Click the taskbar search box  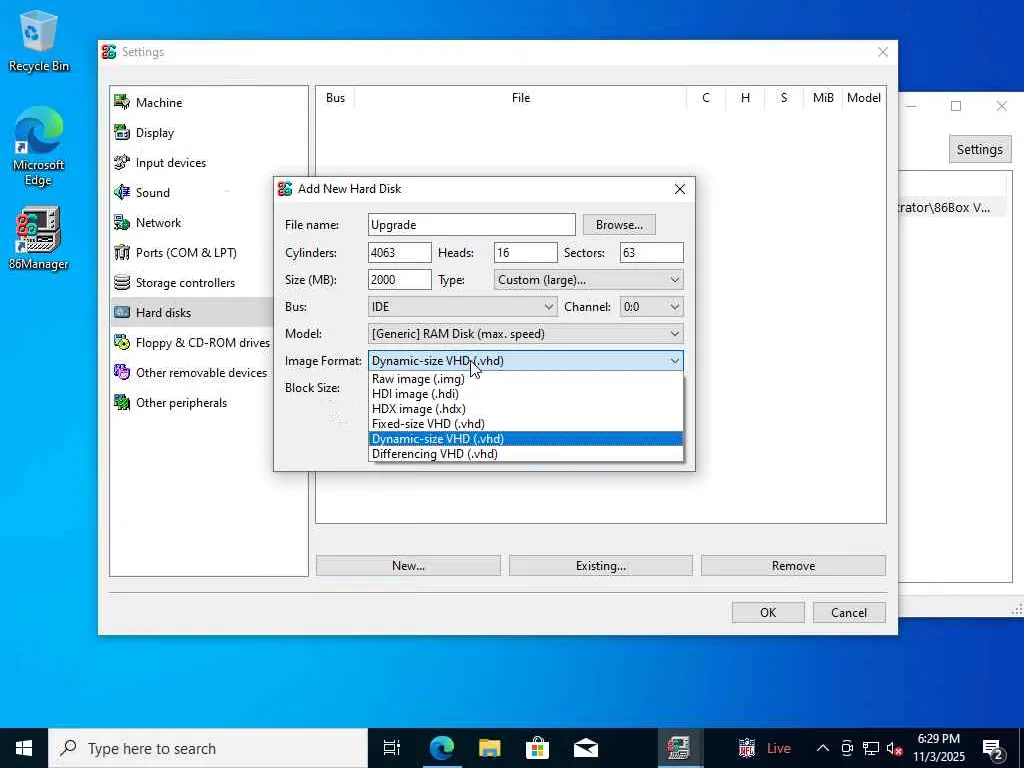[x=208, y=748]
